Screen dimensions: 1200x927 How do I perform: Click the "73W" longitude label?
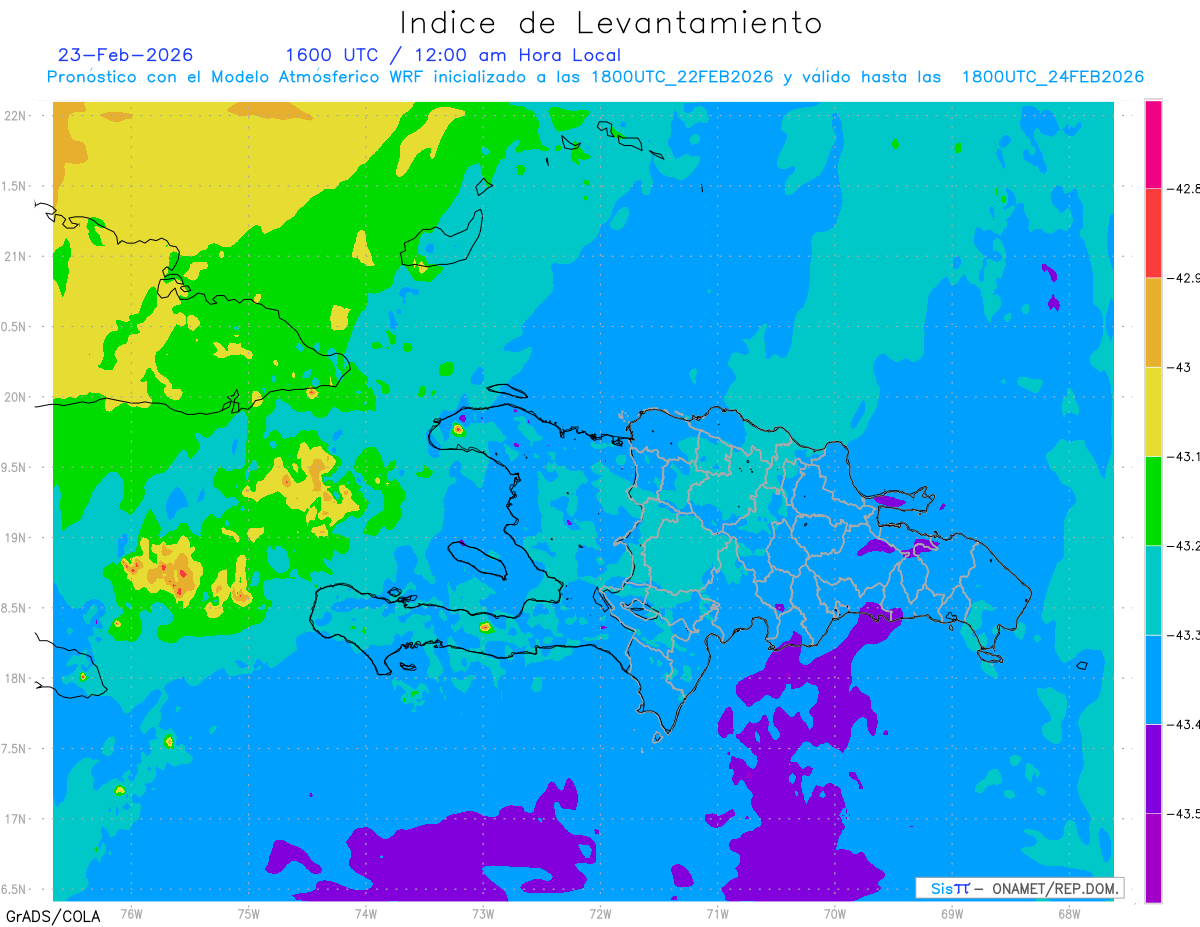483,913
